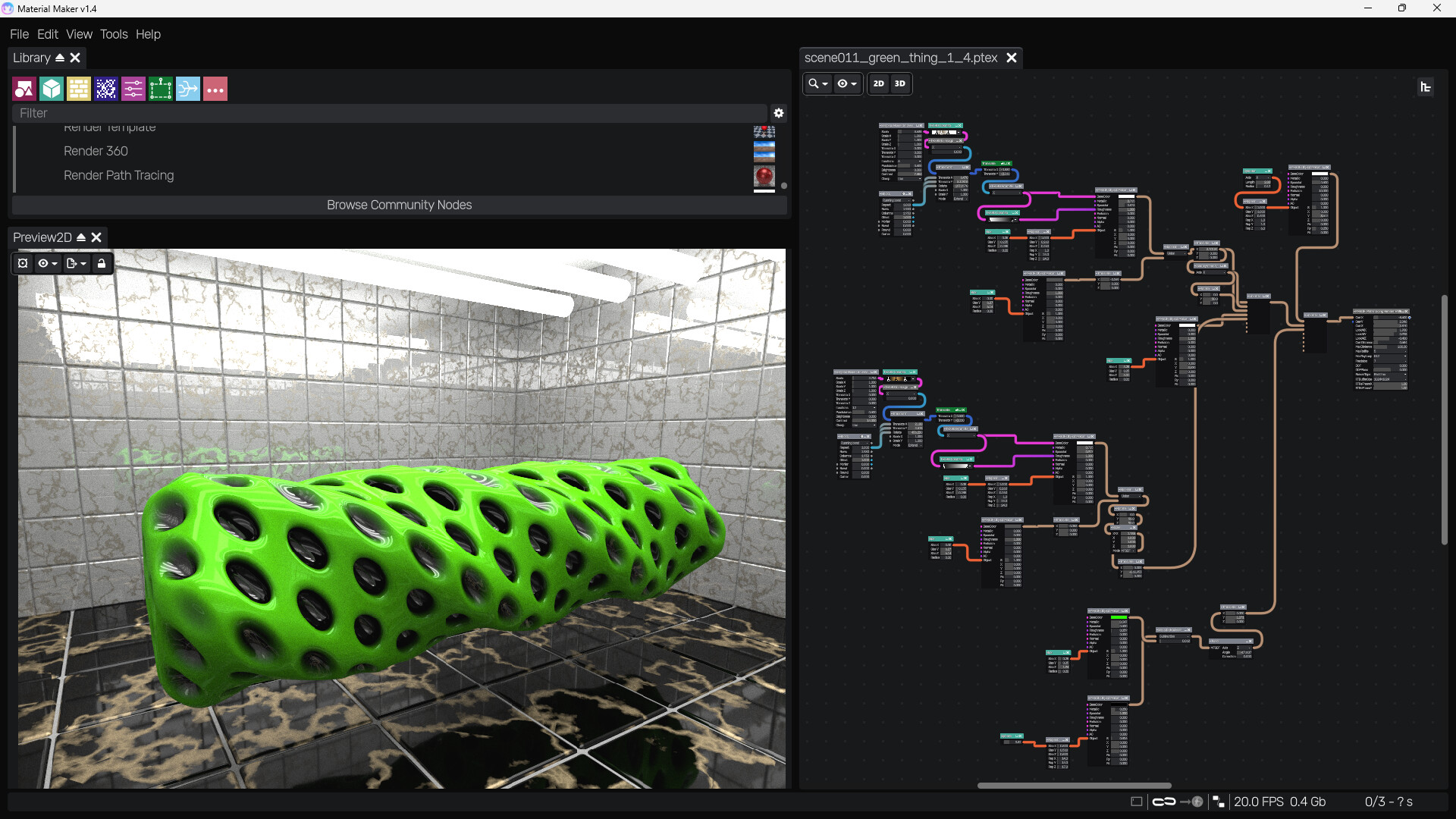This screenshot has width=1456, height=819.
Task: Open the bricks pattern library category
Action: coord(78,89)
